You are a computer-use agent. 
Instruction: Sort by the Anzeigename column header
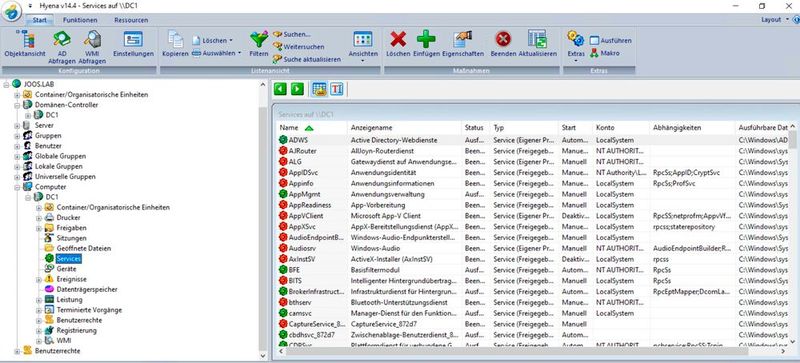click(405, 128)
